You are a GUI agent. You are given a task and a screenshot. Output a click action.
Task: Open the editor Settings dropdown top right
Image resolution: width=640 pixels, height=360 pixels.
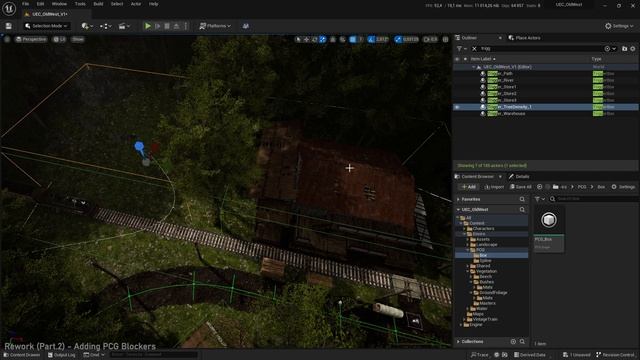[x=619, y=26]
